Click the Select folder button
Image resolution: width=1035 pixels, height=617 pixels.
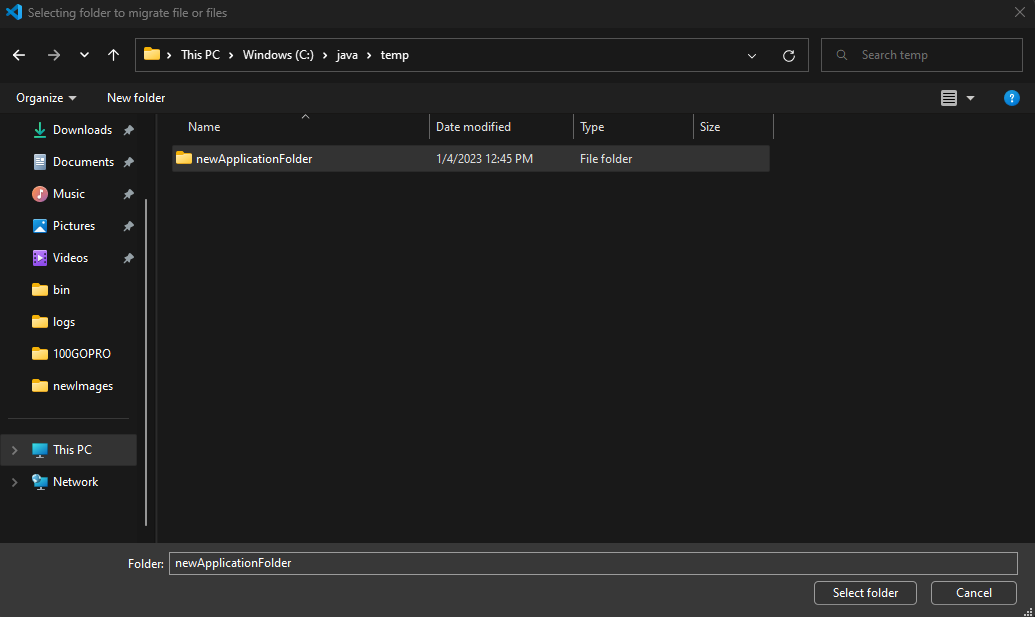tap(864, 592)
